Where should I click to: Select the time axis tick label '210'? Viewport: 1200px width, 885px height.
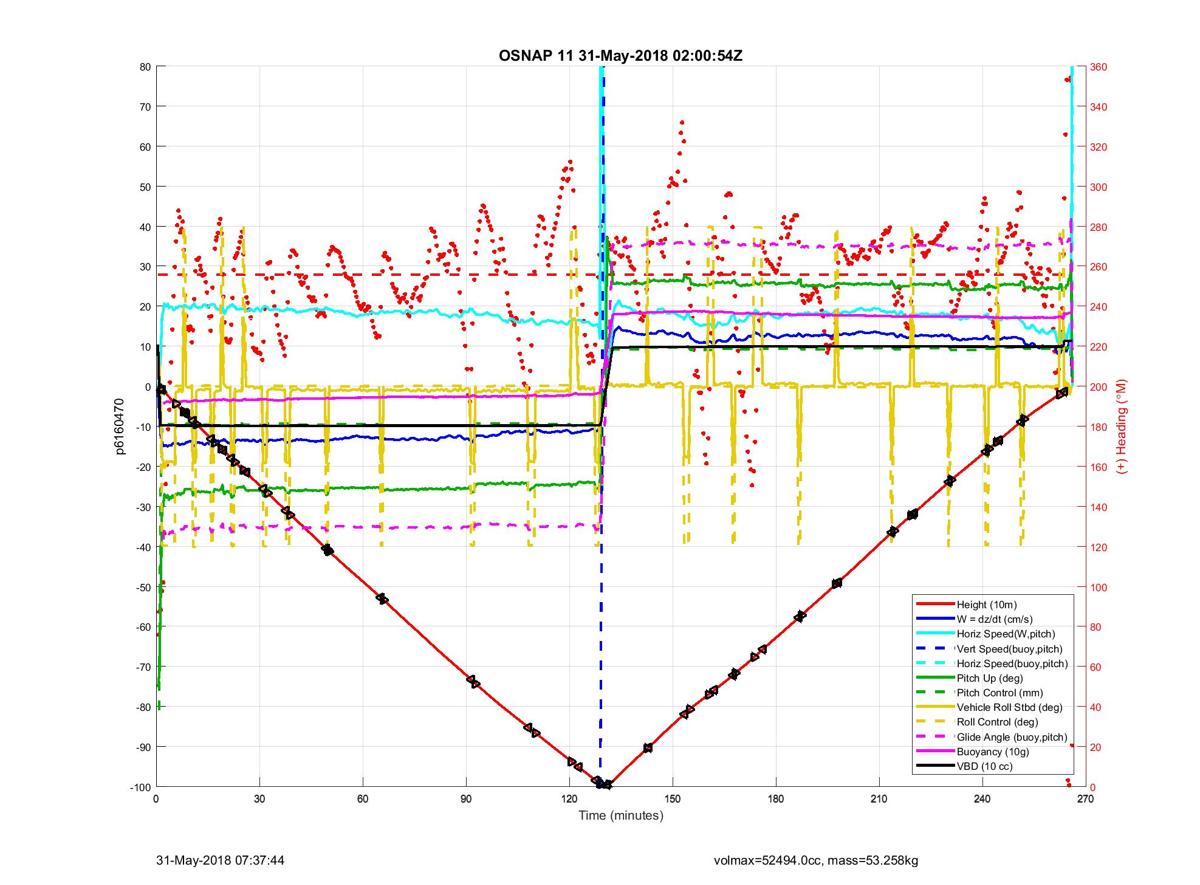pyautogui.click(x=879, y=800)
